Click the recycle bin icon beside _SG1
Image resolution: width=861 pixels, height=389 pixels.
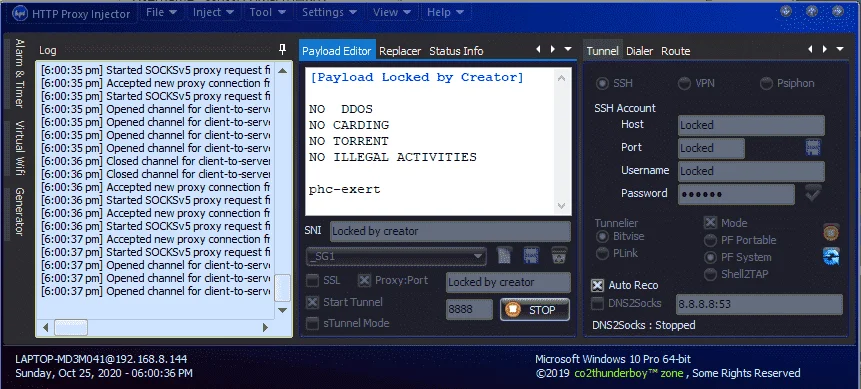[x=558, y=255]
